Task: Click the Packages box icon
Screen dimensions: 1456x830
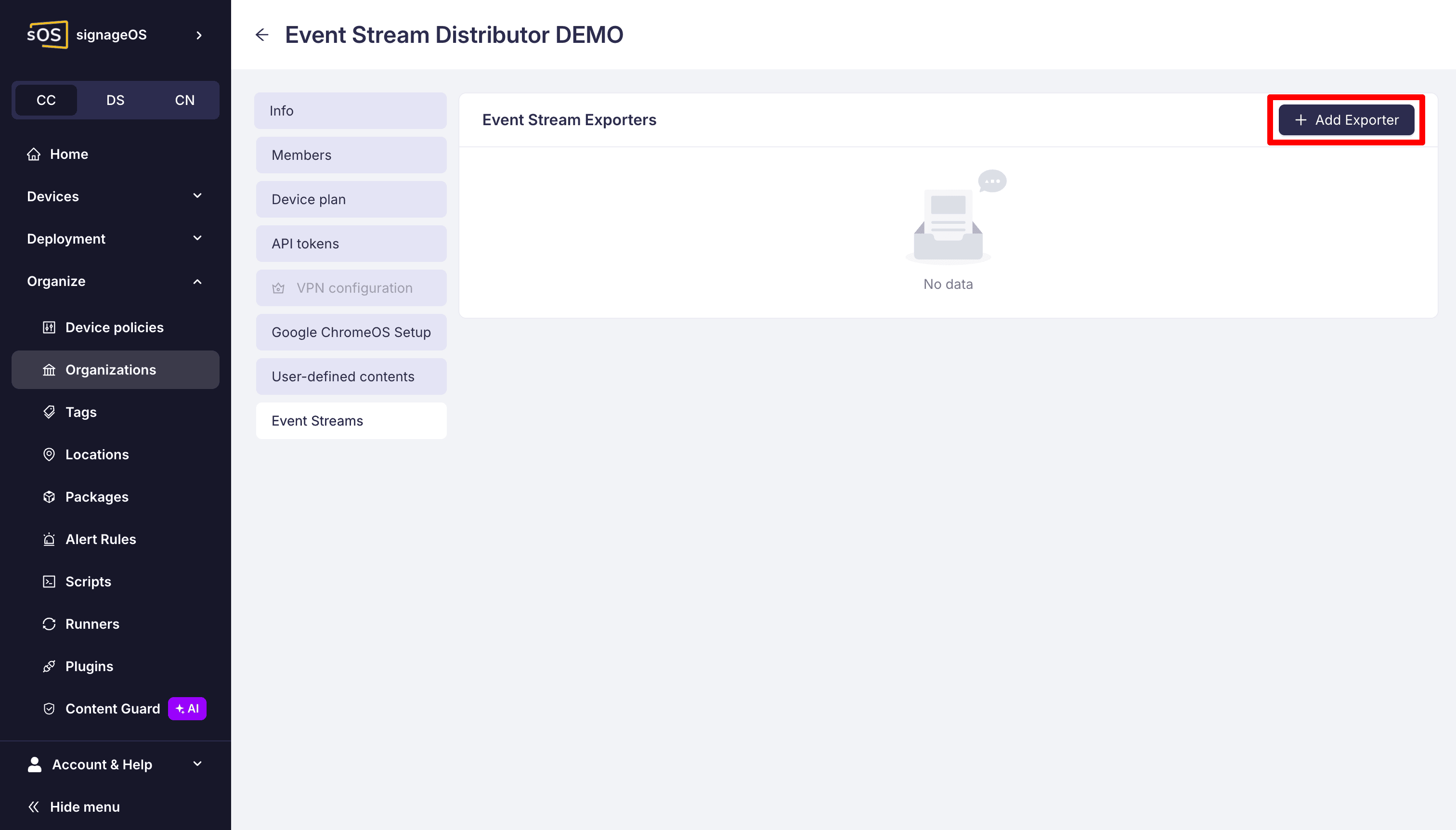Action: [49, 497]
